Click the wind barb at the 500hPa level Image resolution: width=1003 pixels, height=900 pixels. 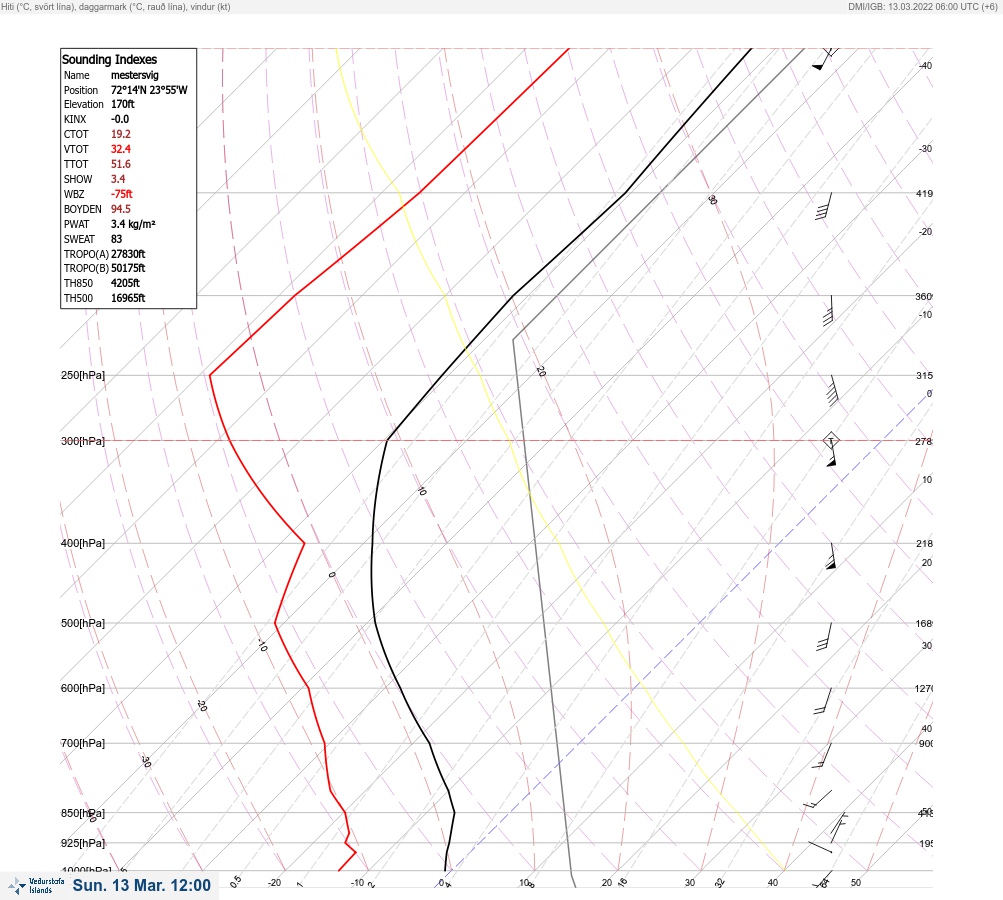(x=825, y=637)
